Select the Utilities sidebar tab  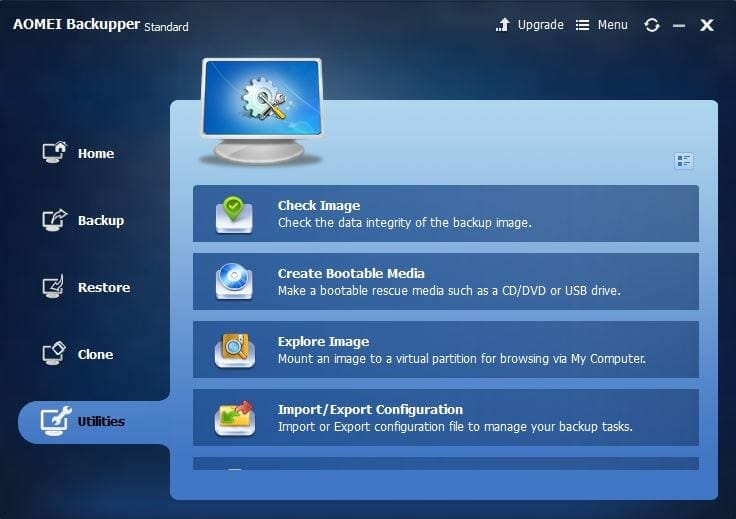click(x=94, y=421)
